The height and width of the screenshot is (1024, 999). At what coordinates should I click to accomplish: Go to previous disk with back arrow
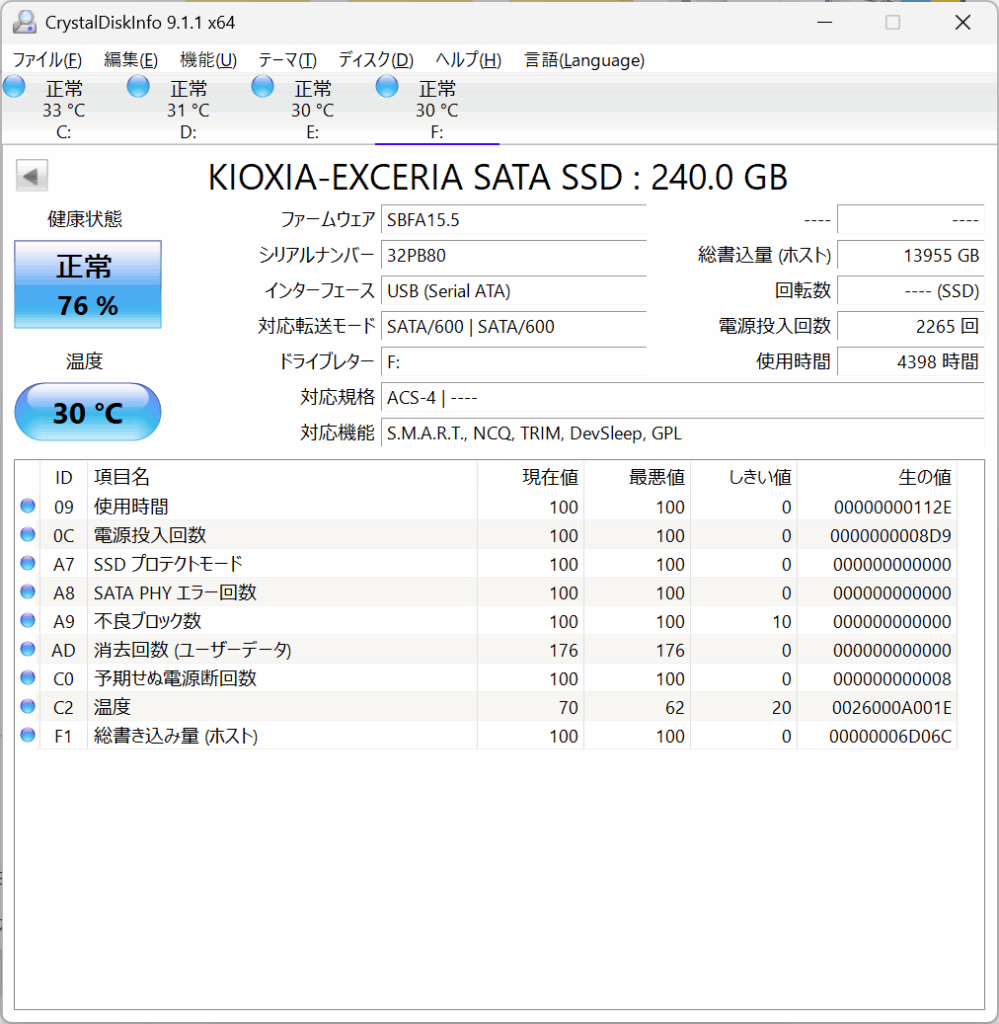coord(32,176)
